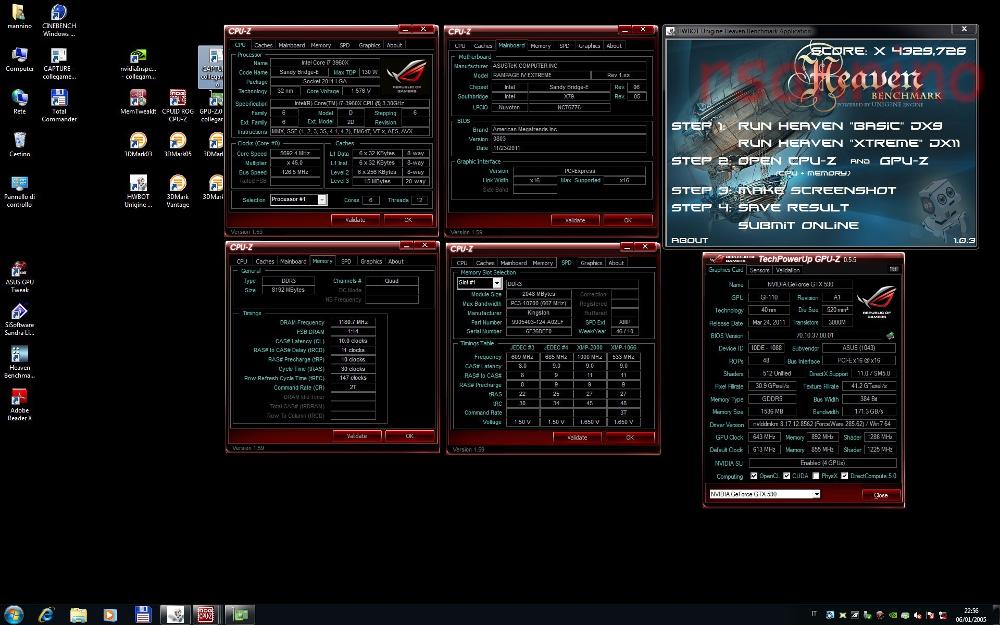Open the Cestino recycle bin

[x=19, y=144]
